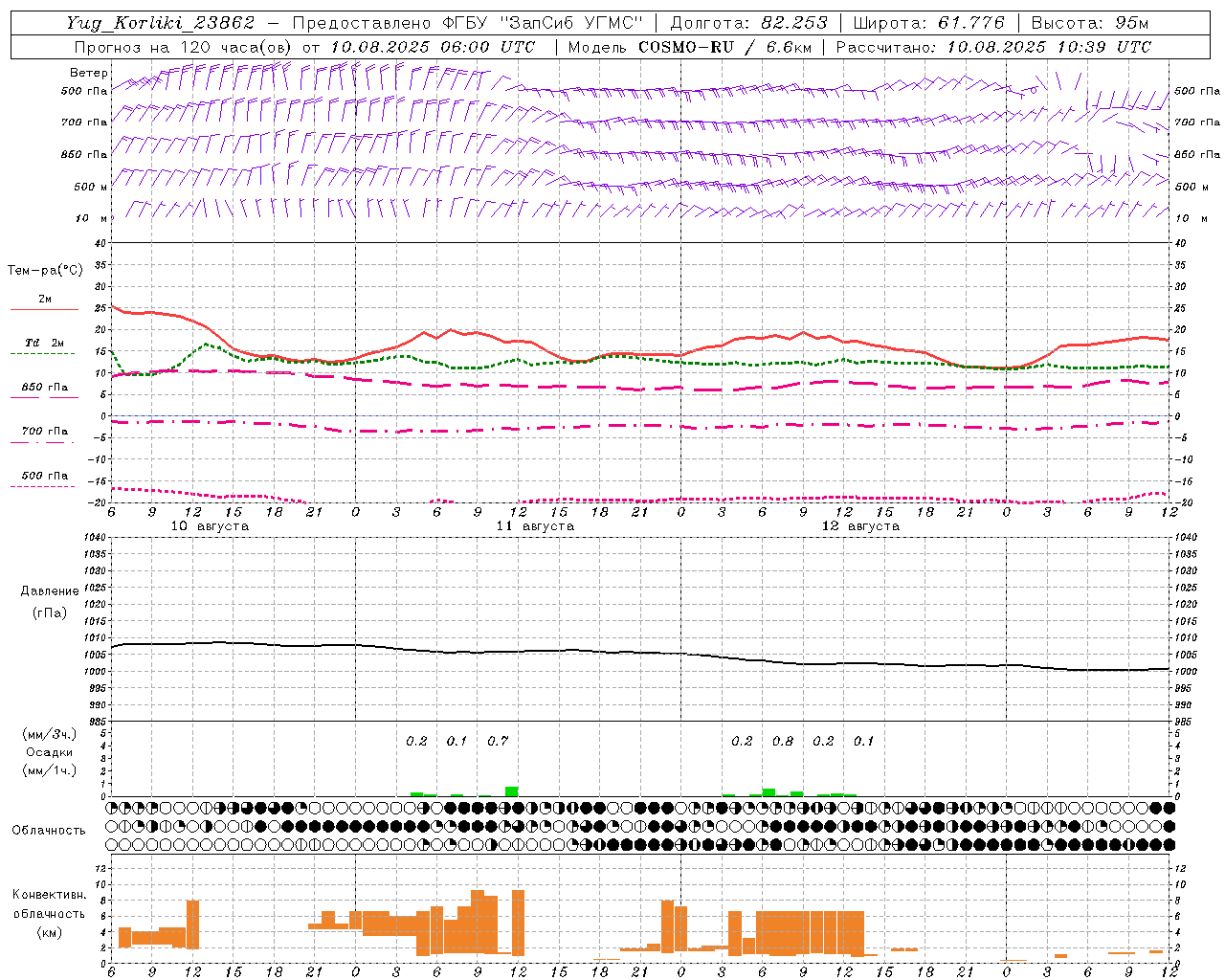Select the Давление panel label
1225x980 pixels.
pyautogui.click(x=49, y=591)
